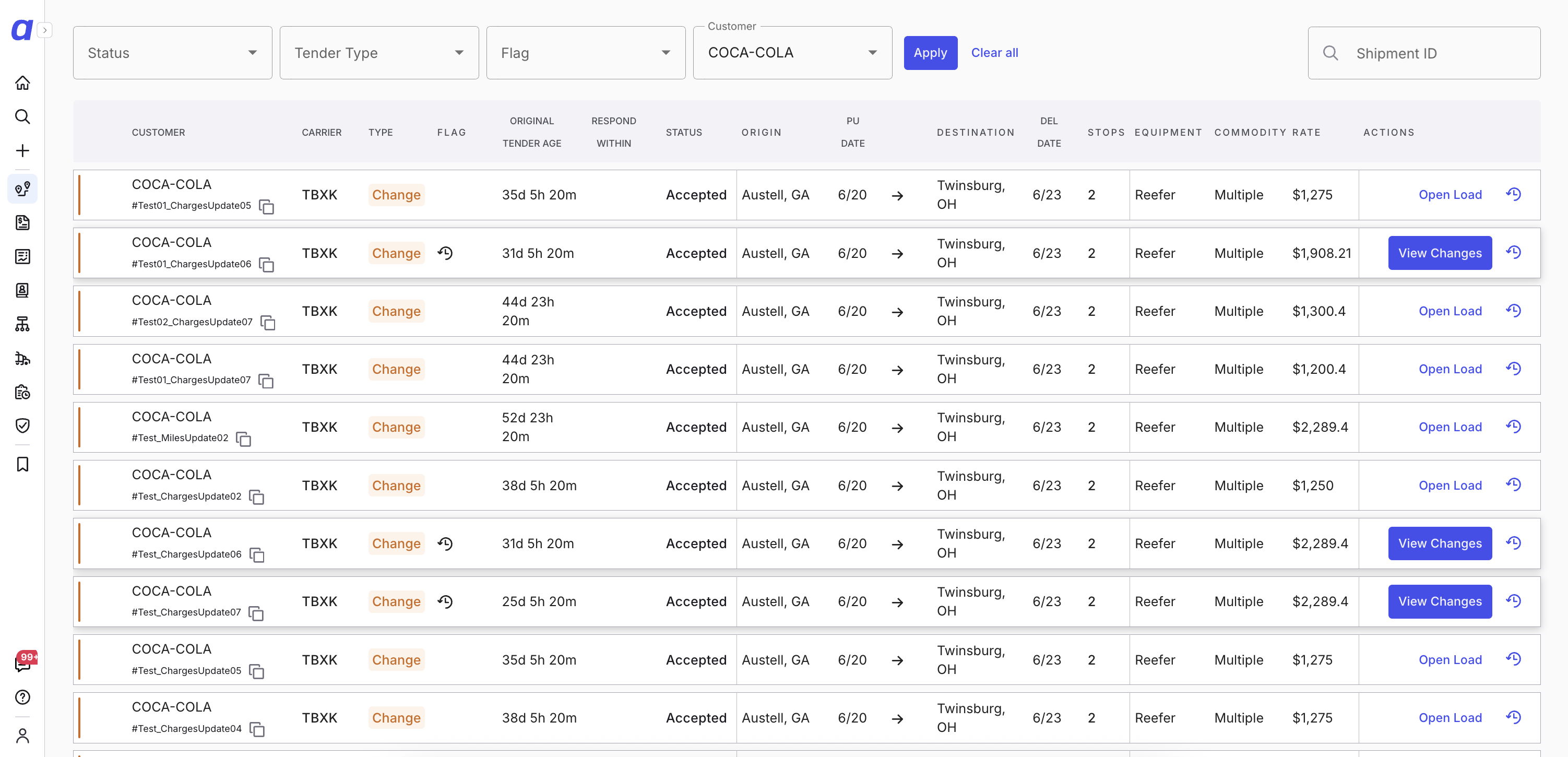The width and height of the screenshot is (1568, 757).
Task: Click the CARRIER column header
Action: 322,132
